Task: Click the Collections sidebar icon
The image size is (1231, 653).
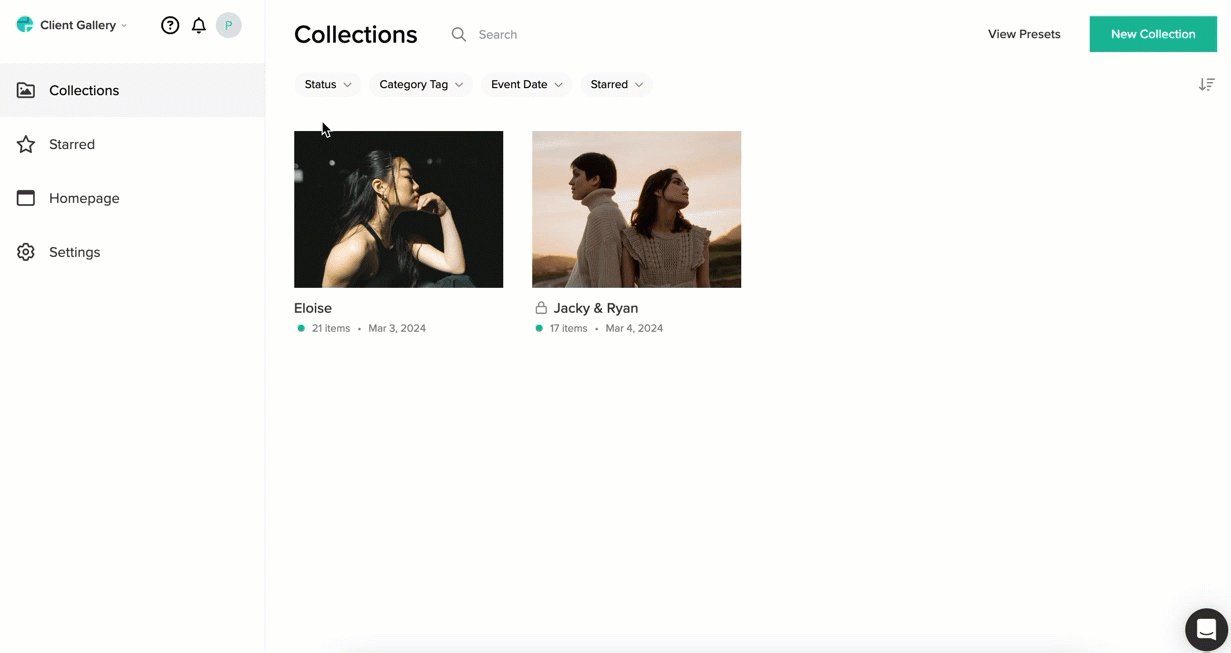Action: coord(25,90)
